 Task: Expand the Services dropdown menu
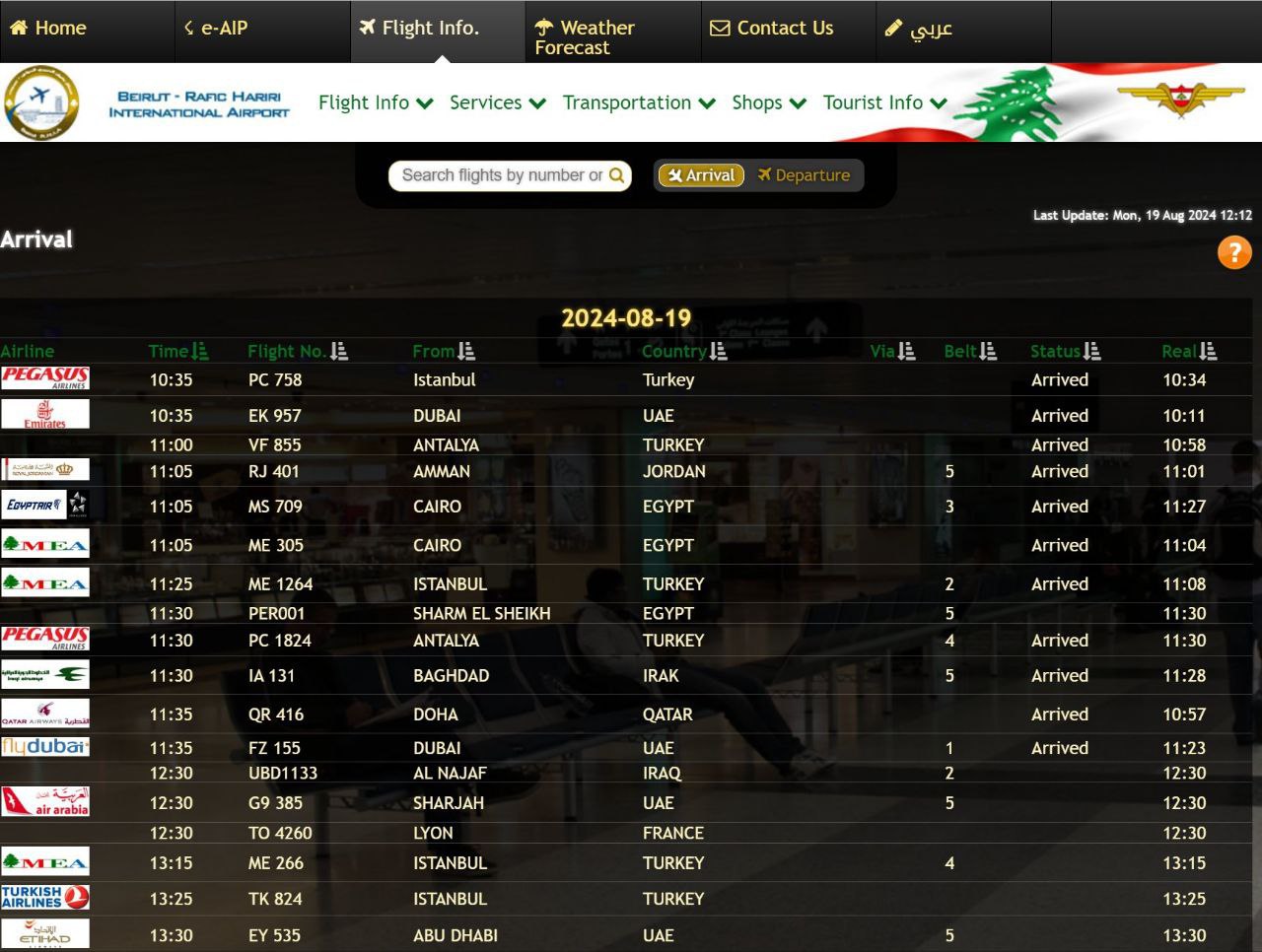497,102
